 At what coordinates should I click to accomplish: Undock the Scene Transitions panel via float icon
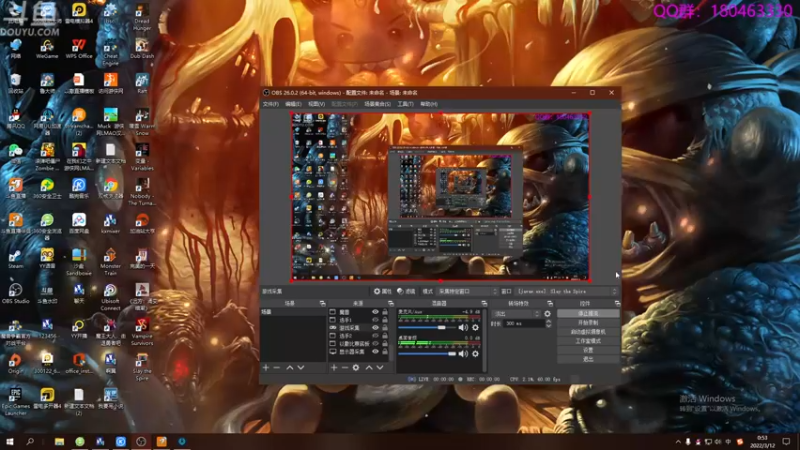tap(549, 304)
